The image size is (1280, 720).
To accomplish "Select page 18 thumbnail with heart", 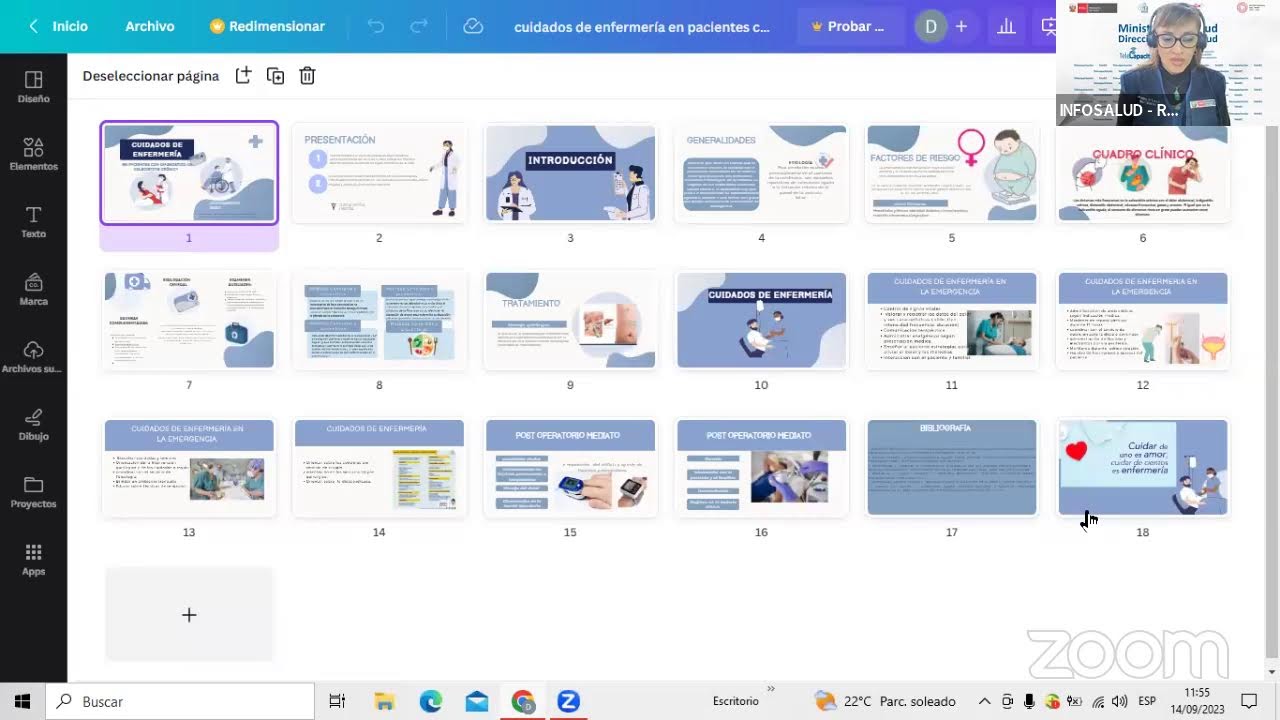I will [x=1143, y=467].
